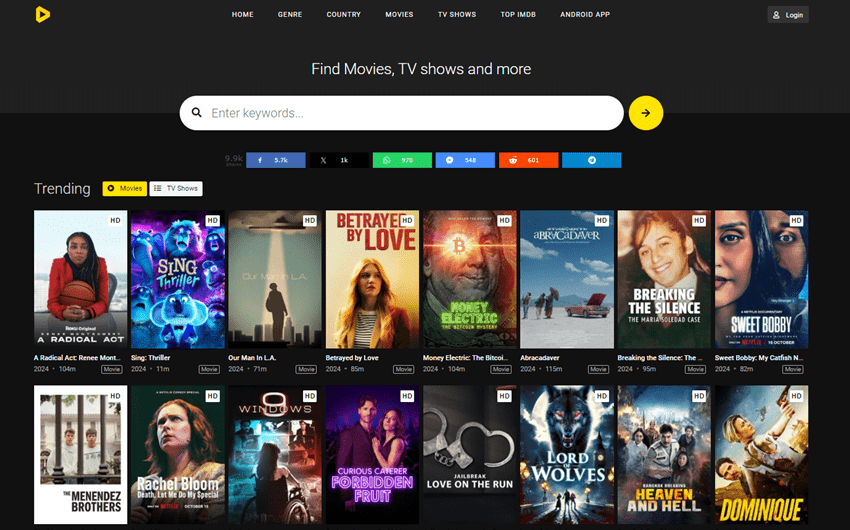Click title link 'Money Electric: The Bitcoi...'

click(466, 358)
